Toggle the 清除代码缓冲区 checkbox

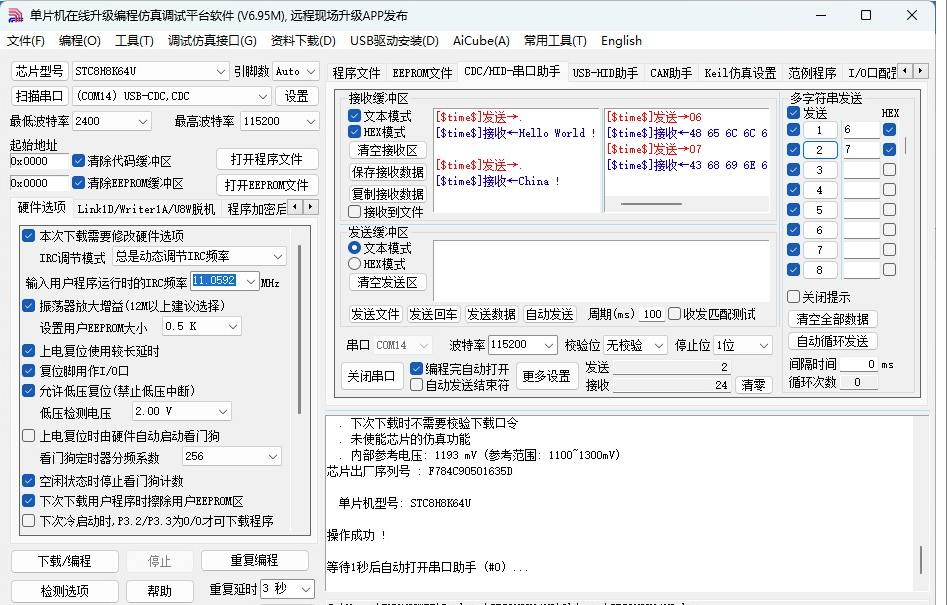[x=79, y=161]
